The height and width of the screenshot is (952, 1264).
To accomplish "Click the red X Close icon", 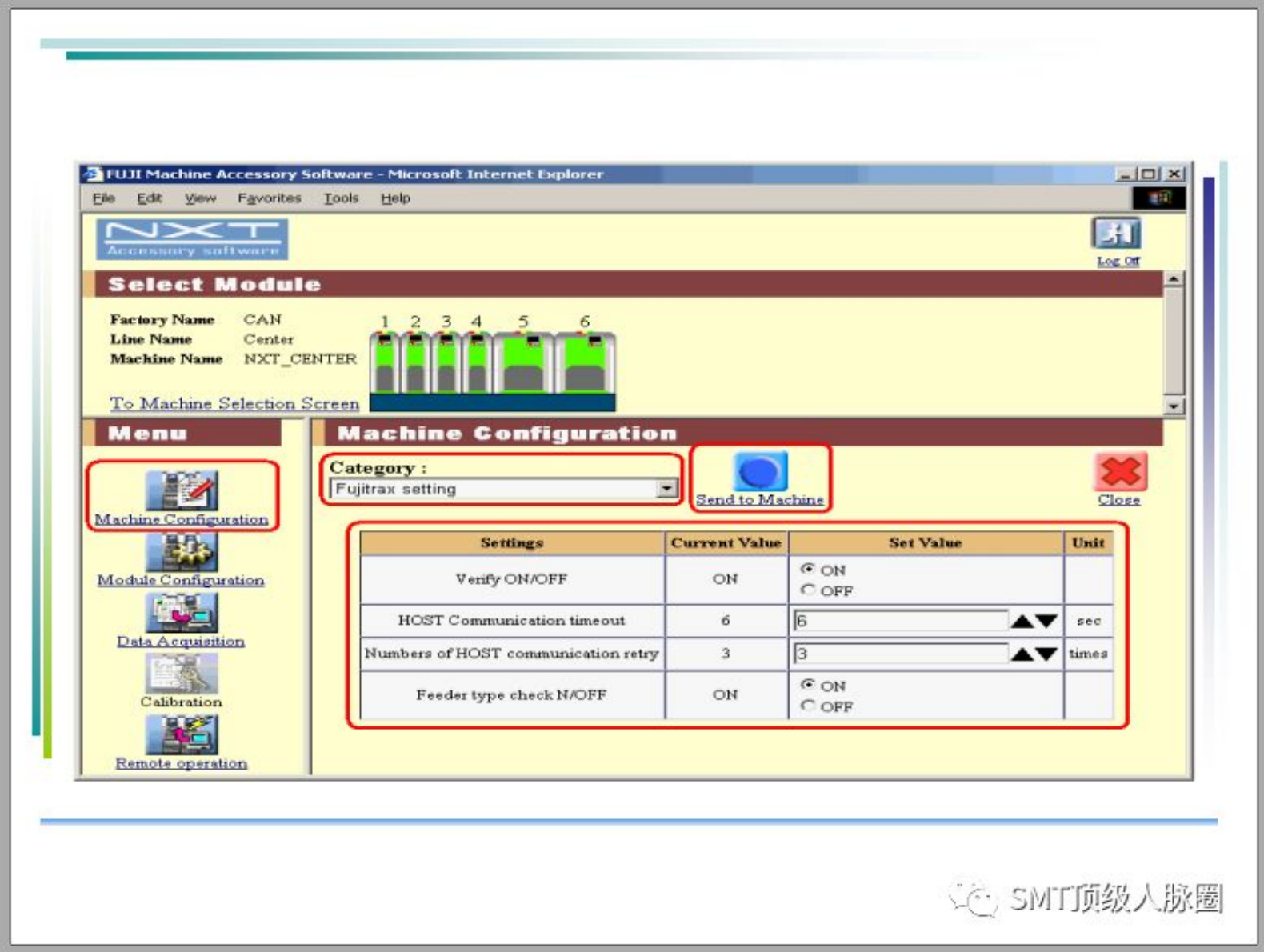I will 1120,471.
